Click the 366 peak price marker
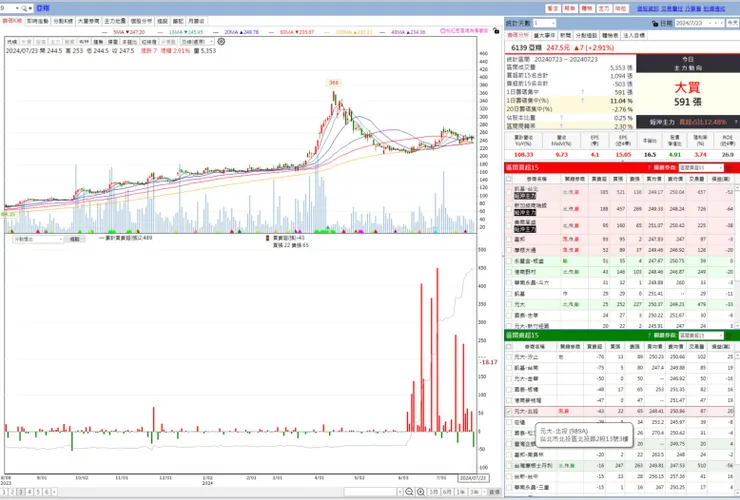Screen dimensions: 740x500 [334, 83]
